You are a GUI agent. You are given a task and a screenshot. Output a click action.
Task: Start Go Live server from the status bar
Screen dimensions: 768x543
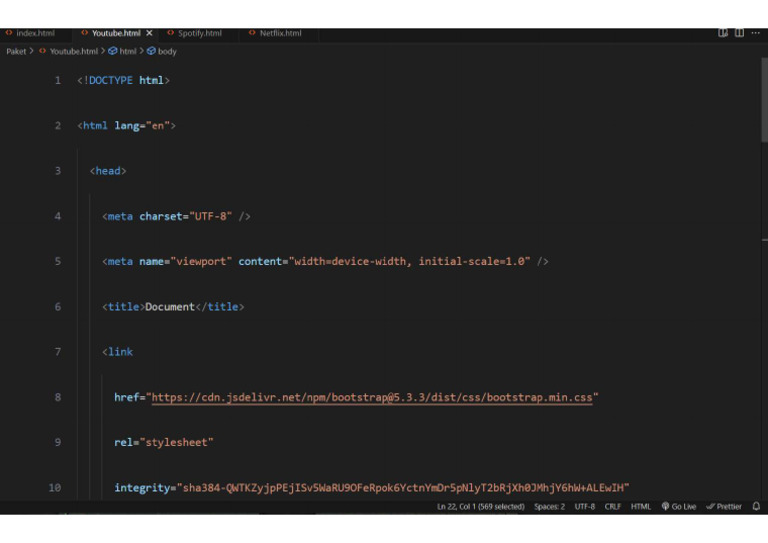click(679, 507)
